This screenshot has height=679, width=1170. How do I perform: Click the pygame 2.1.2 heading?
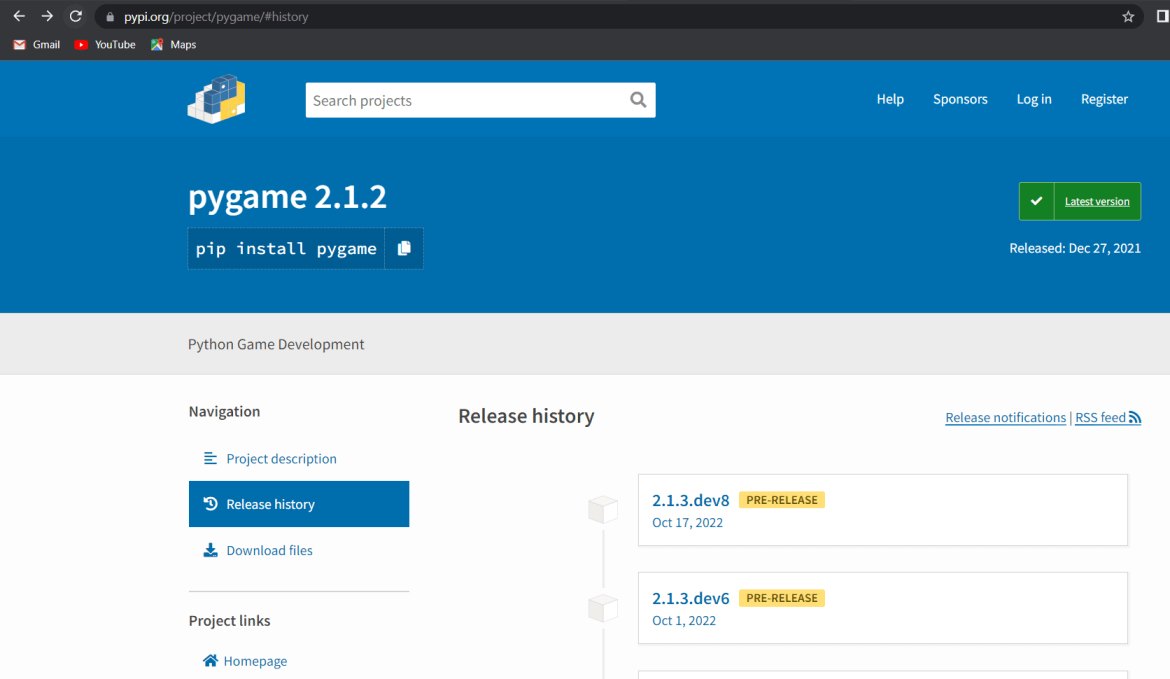point(287,196)
